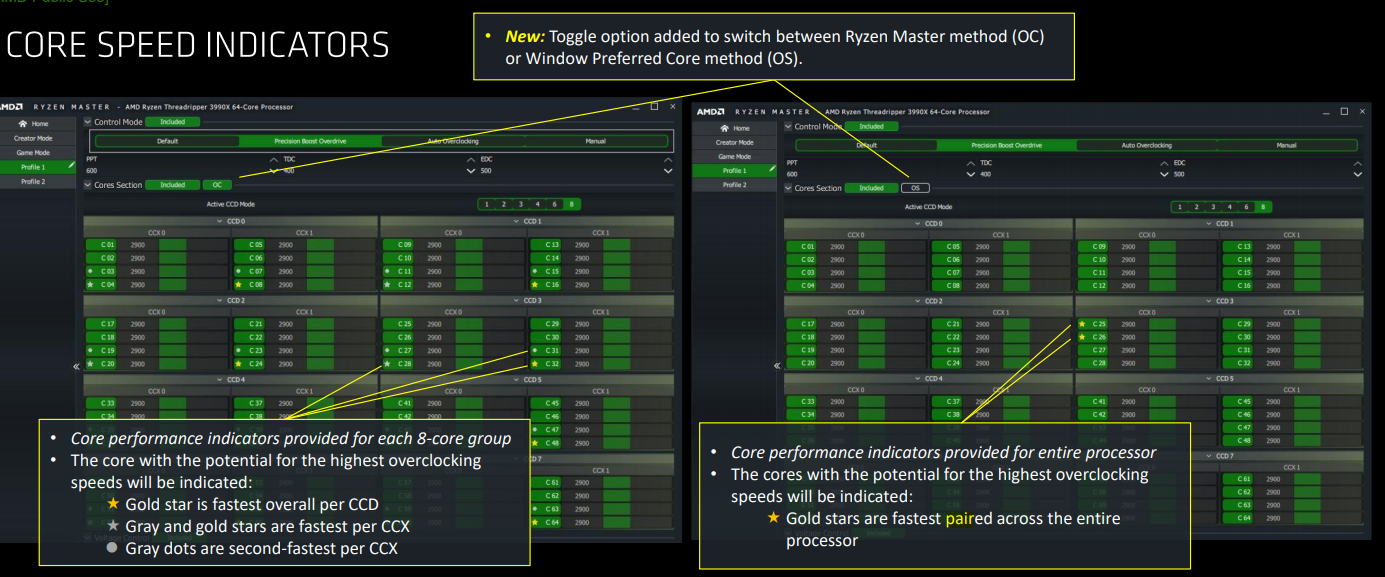
Task: Click the gold star beside C 26, right window
Action: pos(1082,337)
